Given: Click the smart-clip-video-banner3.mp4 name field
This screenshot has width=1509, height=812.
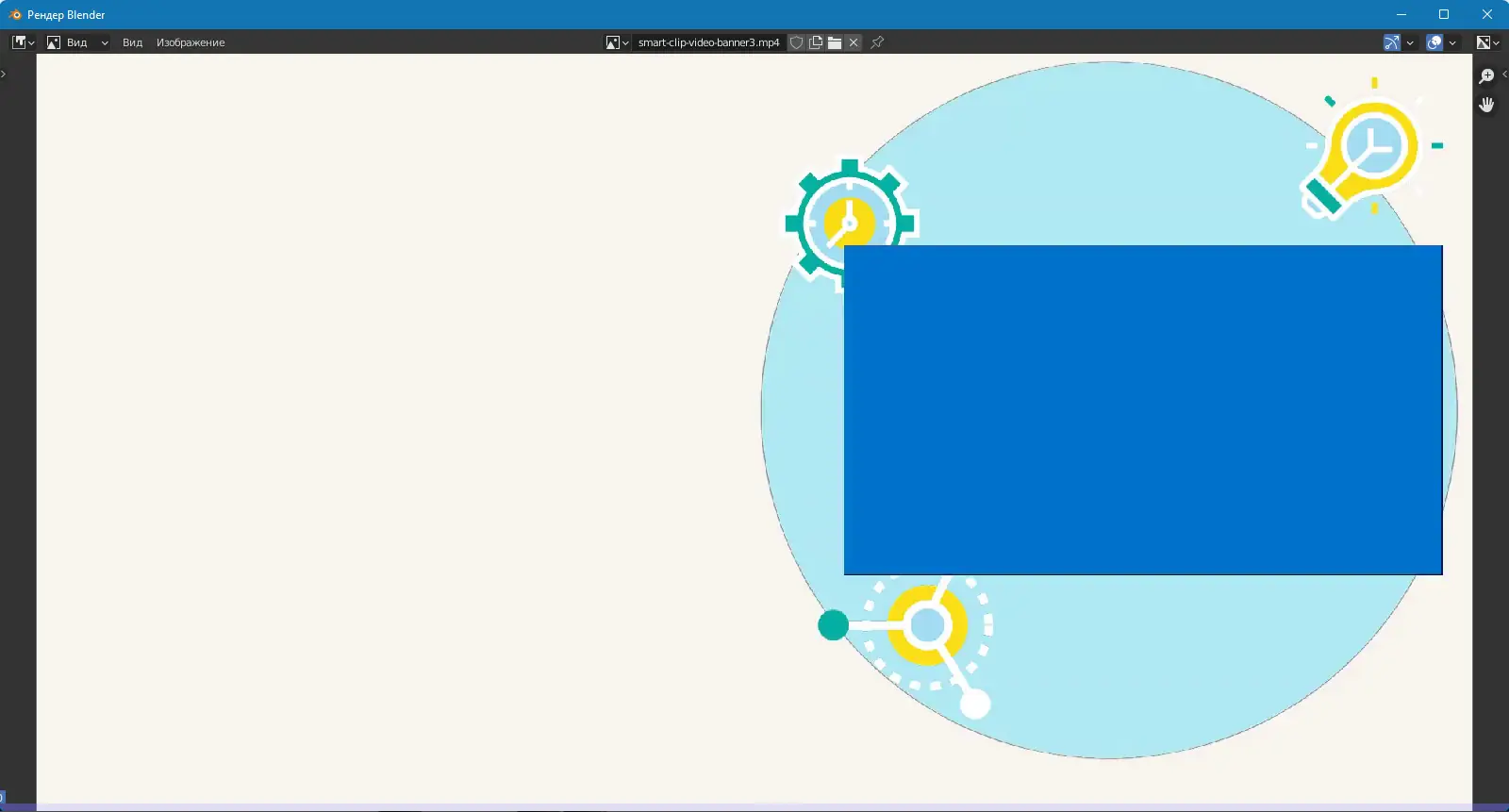Looking at the screenshot, I should tap(708, 42).
